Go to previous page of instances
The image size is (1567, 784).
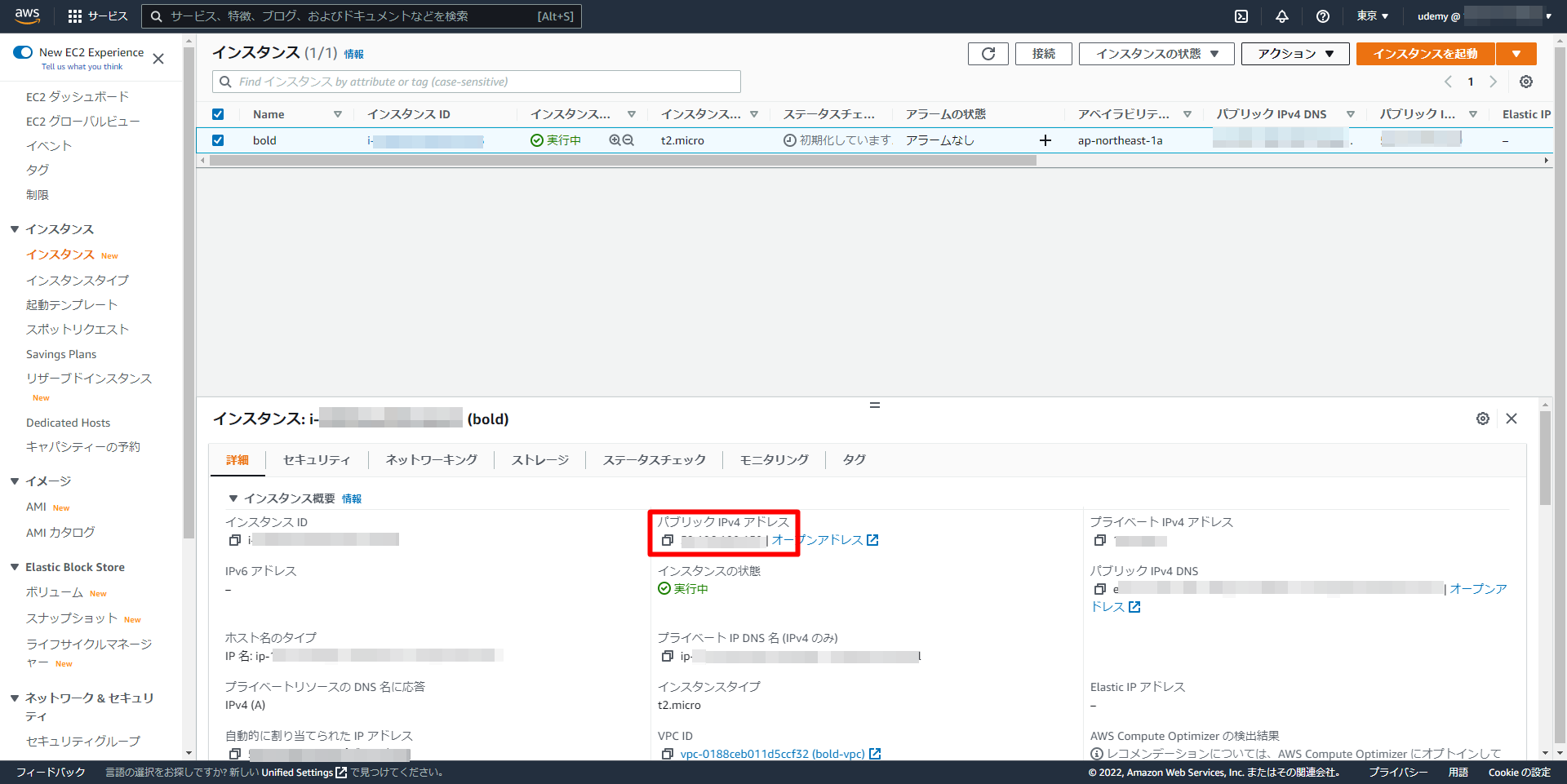1448,82
